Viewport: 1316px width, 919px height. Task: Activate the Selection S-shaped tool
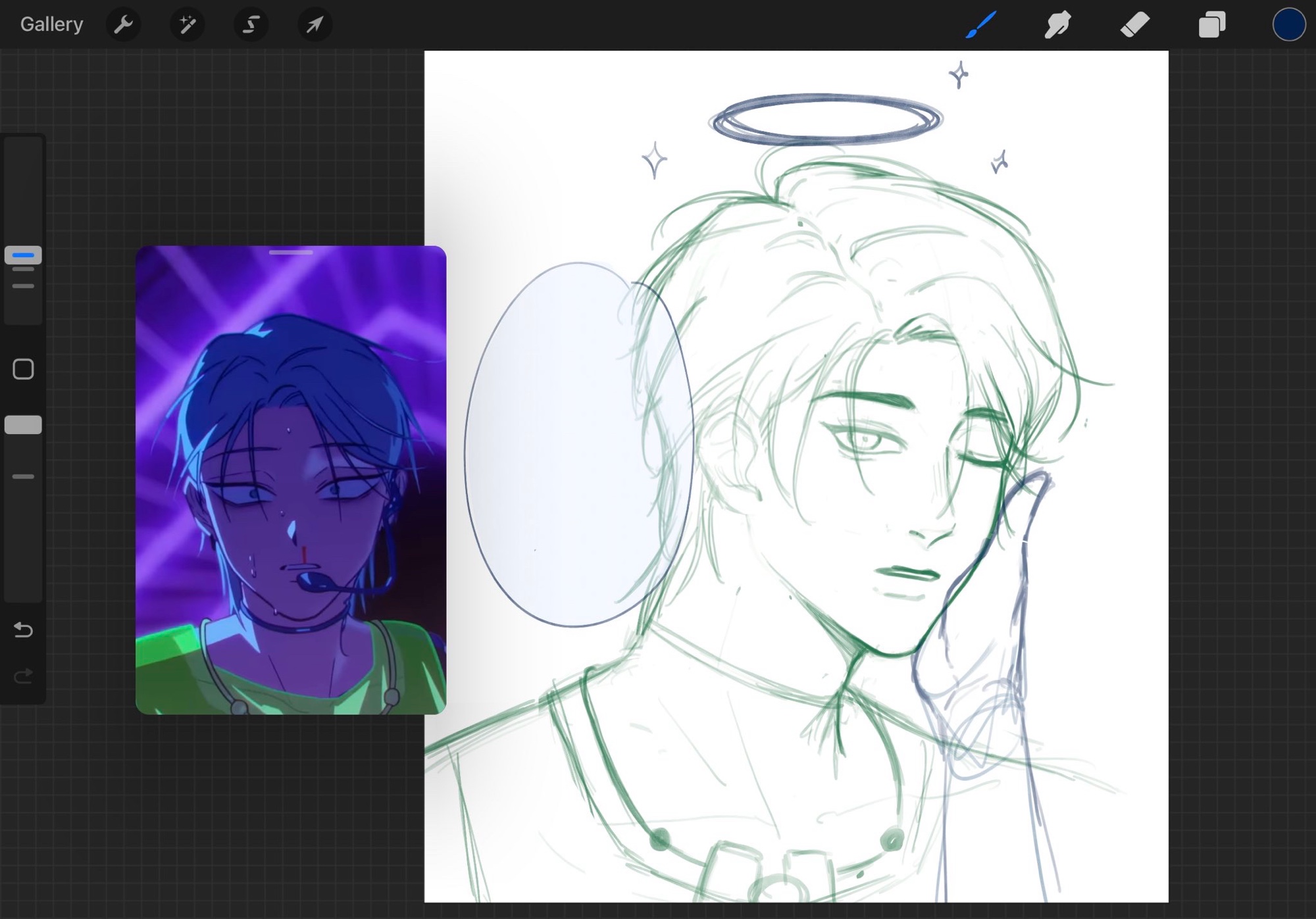(x=251, y=25)
